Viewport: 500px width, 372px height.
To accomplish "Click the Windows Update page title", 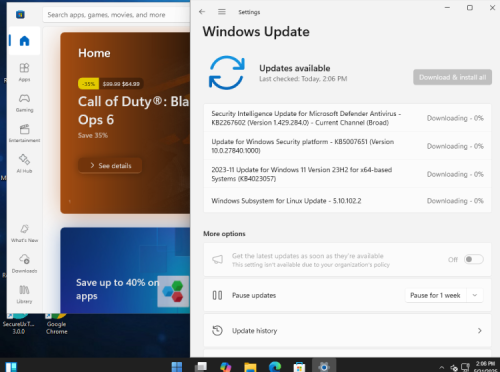I will tap(256, 32).
